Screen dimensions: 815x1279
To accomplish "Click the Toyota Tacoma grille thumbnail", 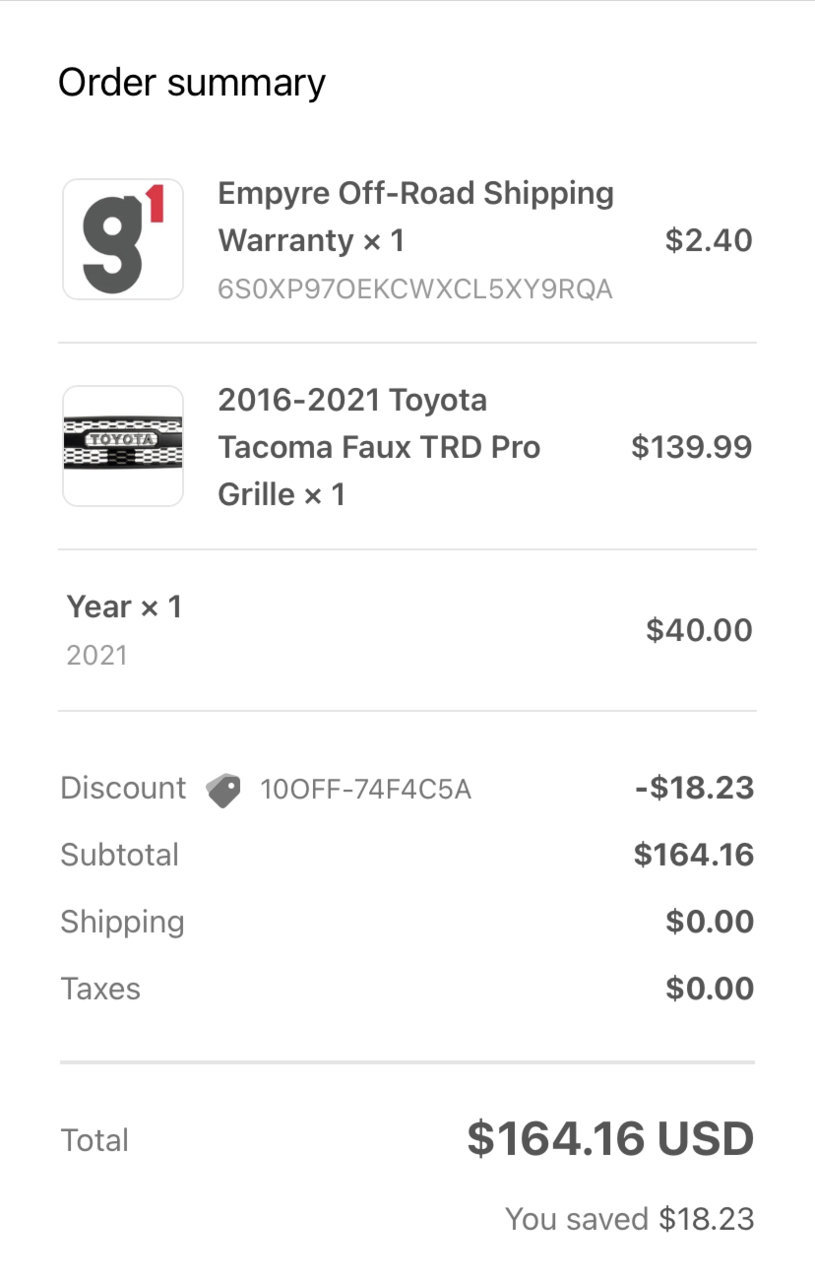I will [x=123, y=446].
